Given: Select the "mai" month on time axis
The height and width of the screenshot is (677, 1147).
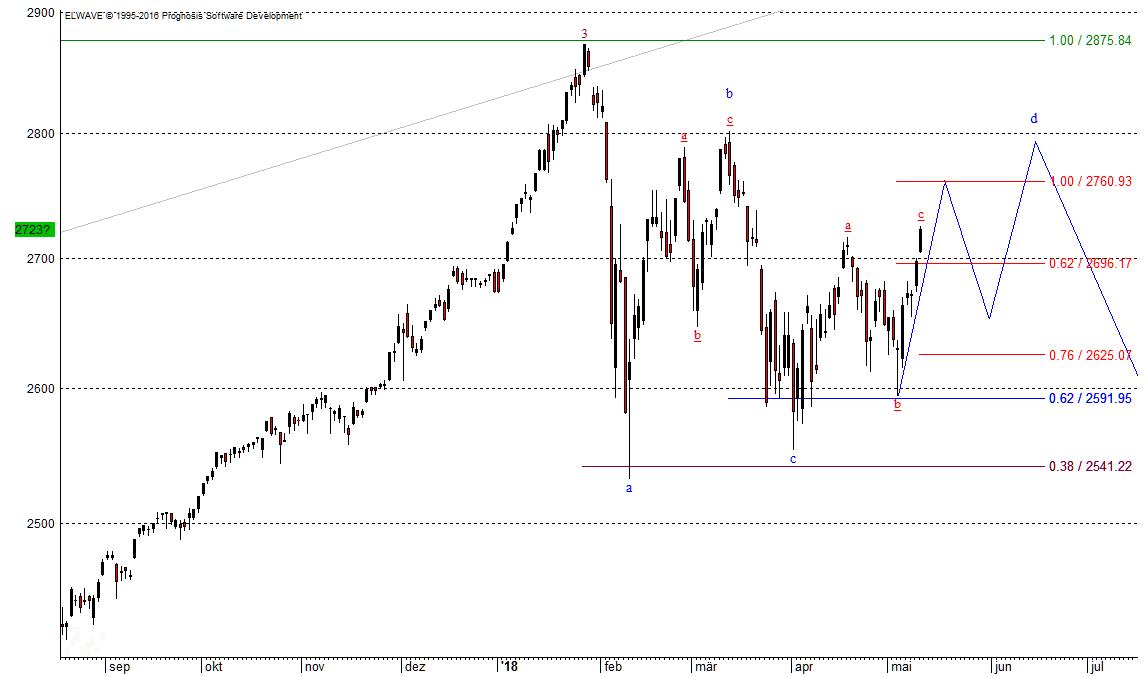Looking at the screenshot, I should pos(901,667).
